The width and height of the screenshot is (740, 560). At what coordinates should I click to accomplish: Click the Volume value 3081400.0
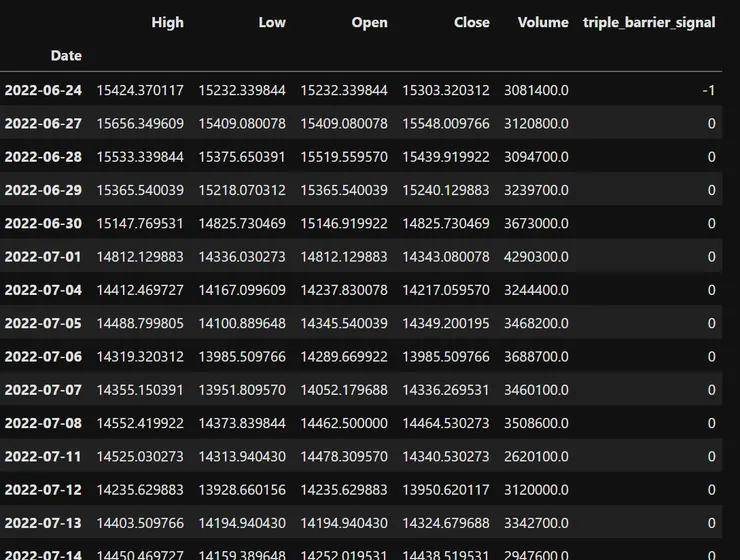click(x=536, y=90)
